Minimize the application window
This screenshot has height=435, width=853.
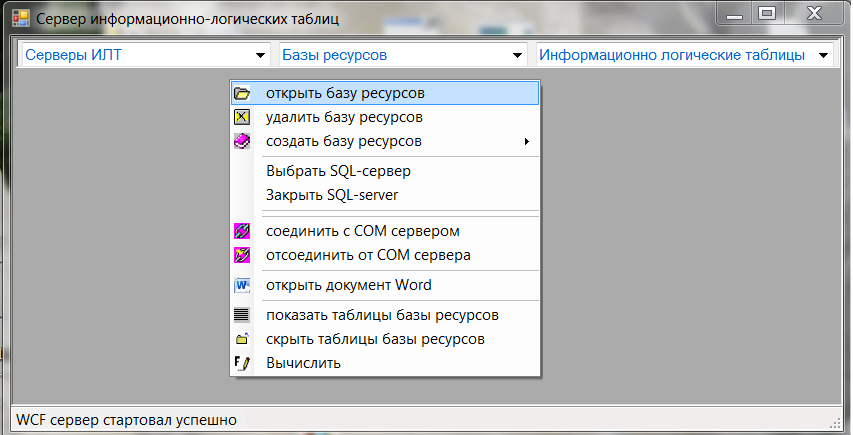pyautogui.click(x=734, y=14)
